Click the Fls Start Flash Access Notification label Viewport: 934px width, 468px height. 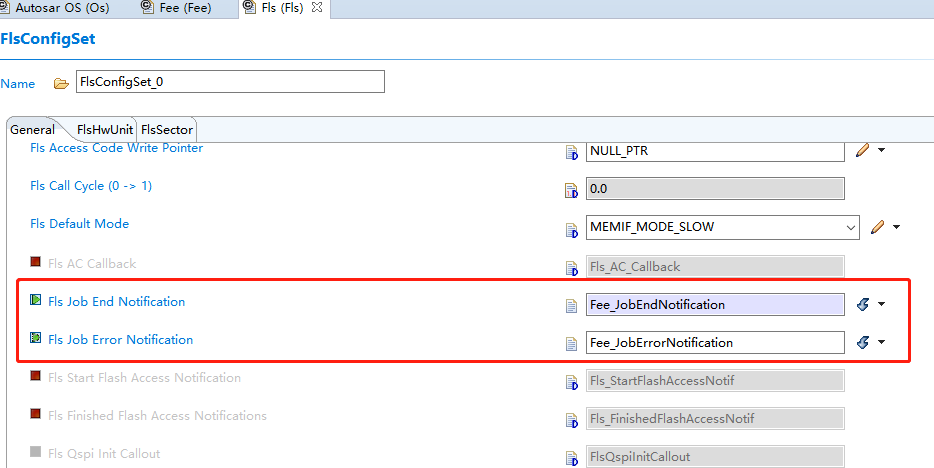144,378
